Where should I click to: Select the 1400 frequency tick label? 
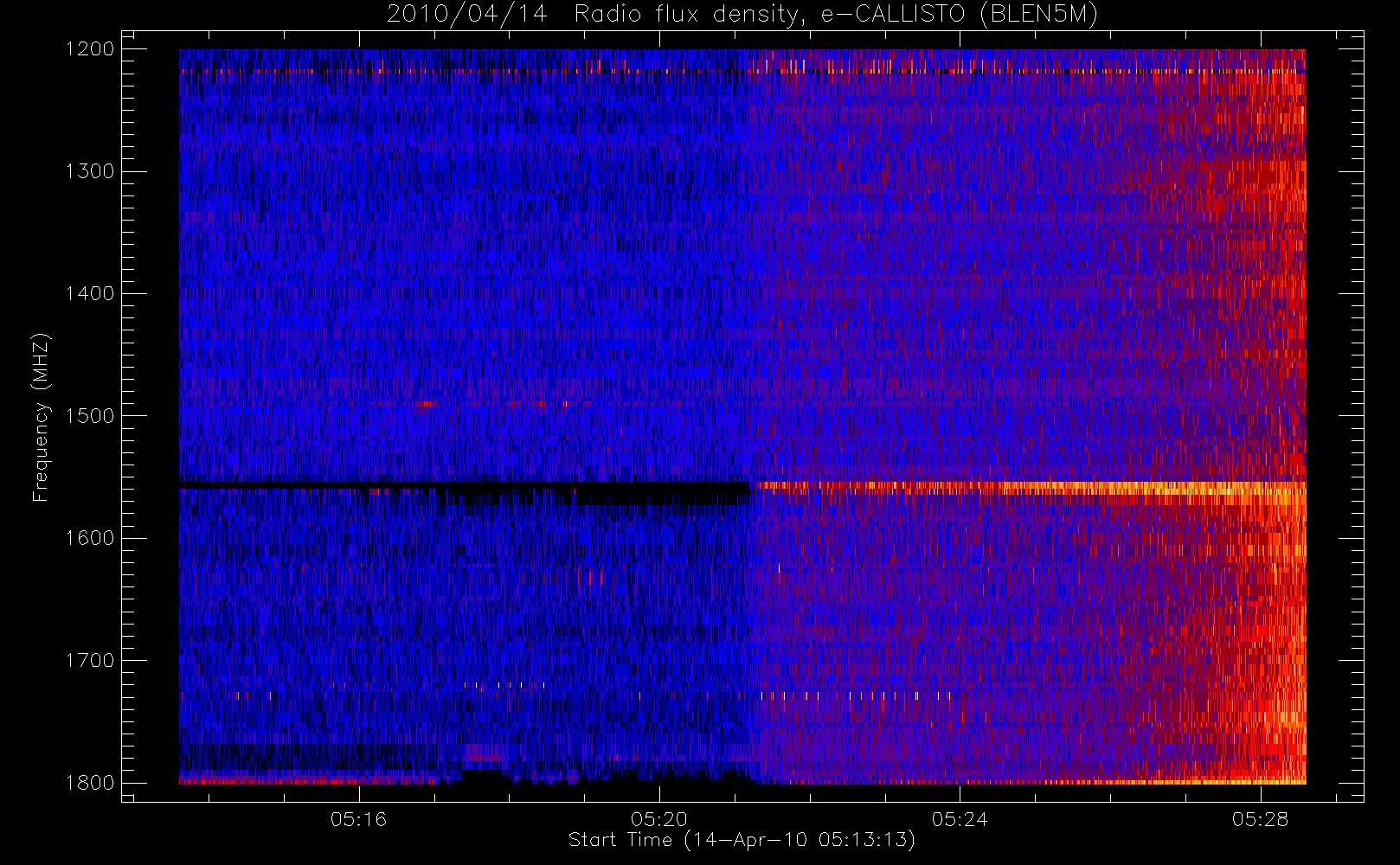click(x=90, y=294)
